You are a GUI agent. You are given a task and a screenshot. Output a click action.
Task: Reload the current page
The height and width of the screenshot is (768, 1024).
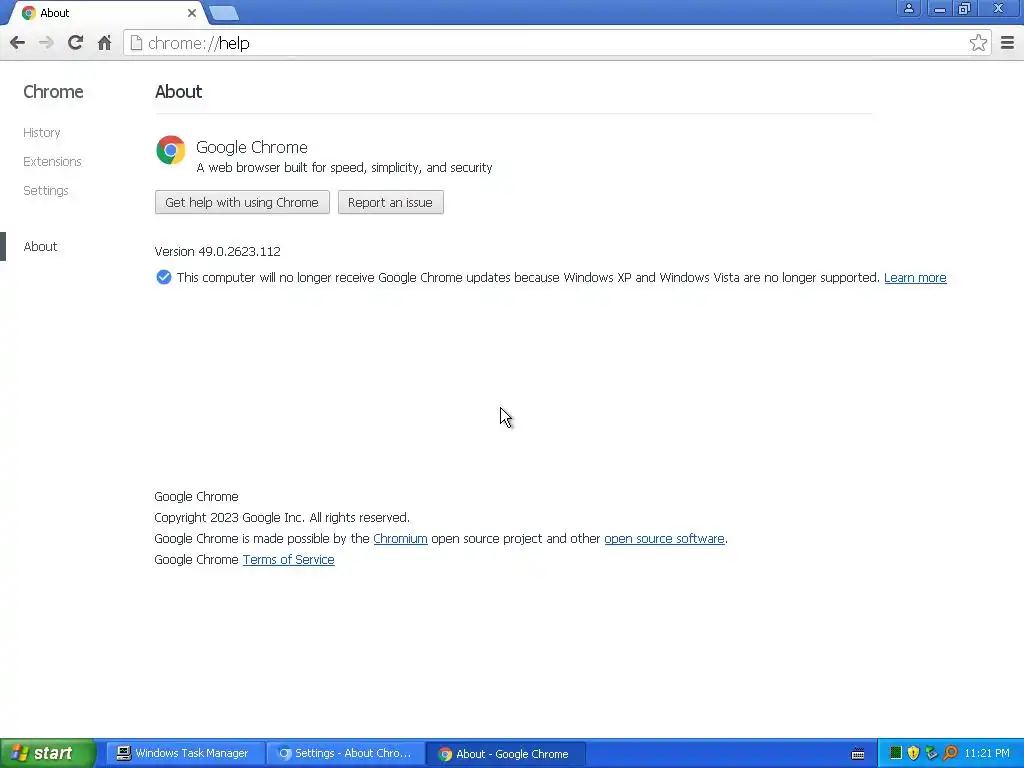75,43
